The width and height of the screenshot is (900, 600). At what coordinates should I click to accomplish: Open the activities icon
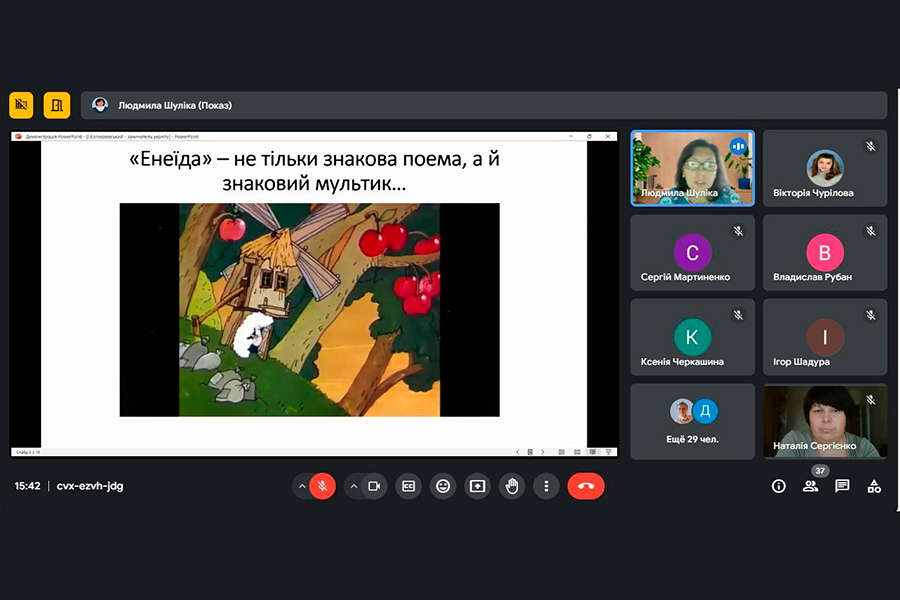click(x=874, y=486)
